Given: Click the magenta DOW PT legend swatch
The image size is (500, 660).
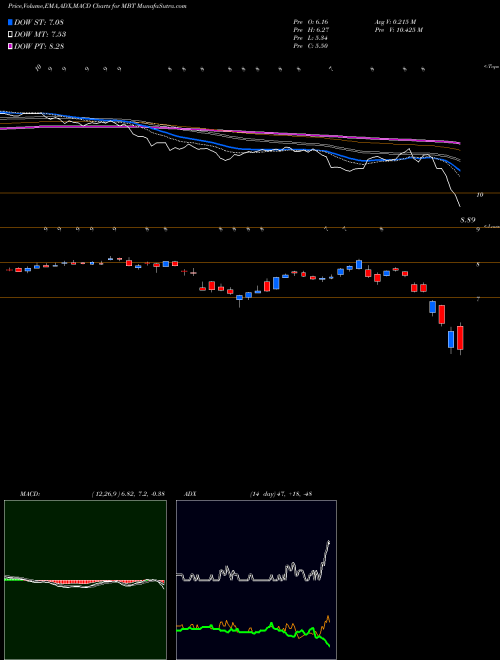Looking at the screenshot, I should point(10,46).
